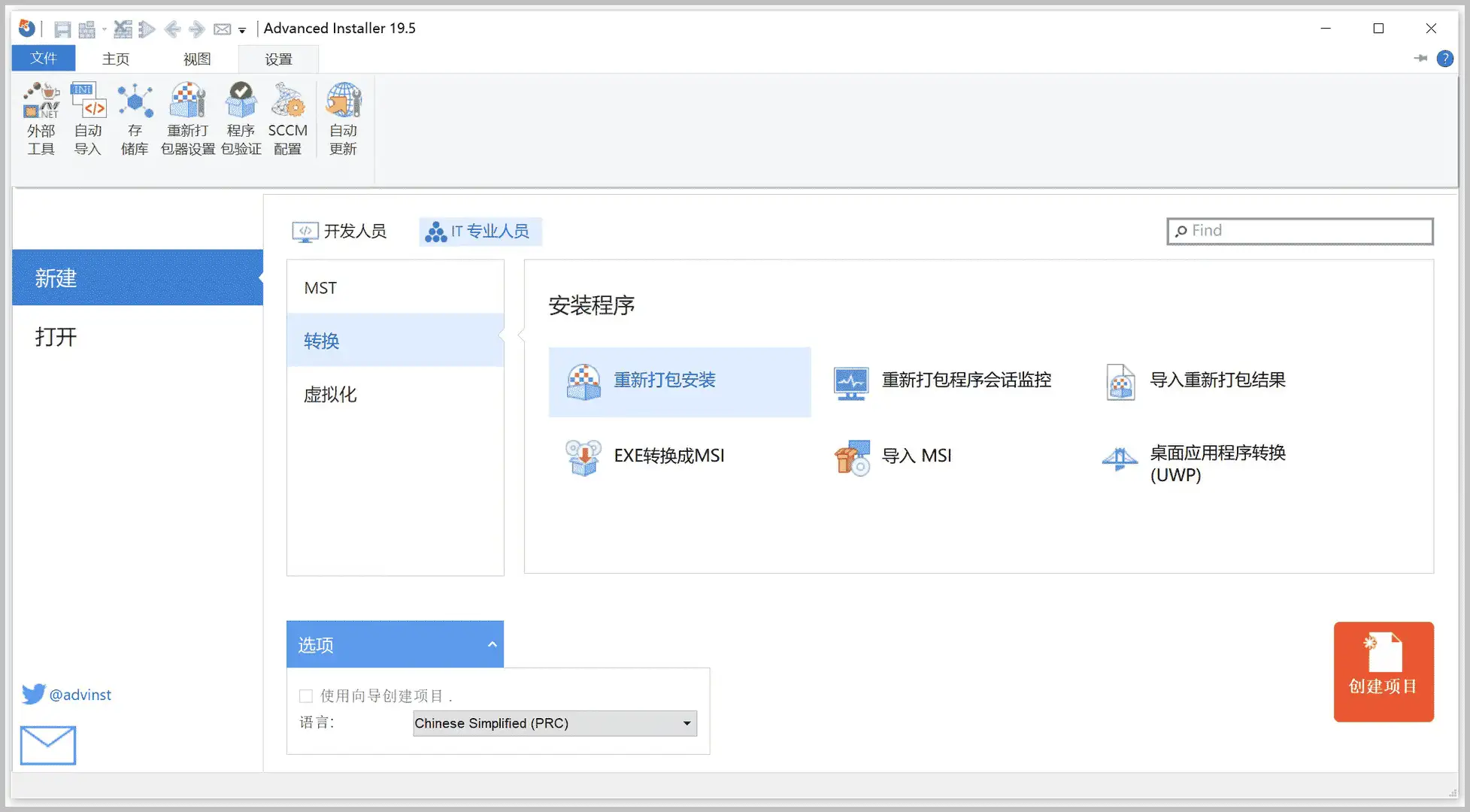The image size is (1470, 812).
Task: Open SCCM 配置 settings
Action: point(288,119)
